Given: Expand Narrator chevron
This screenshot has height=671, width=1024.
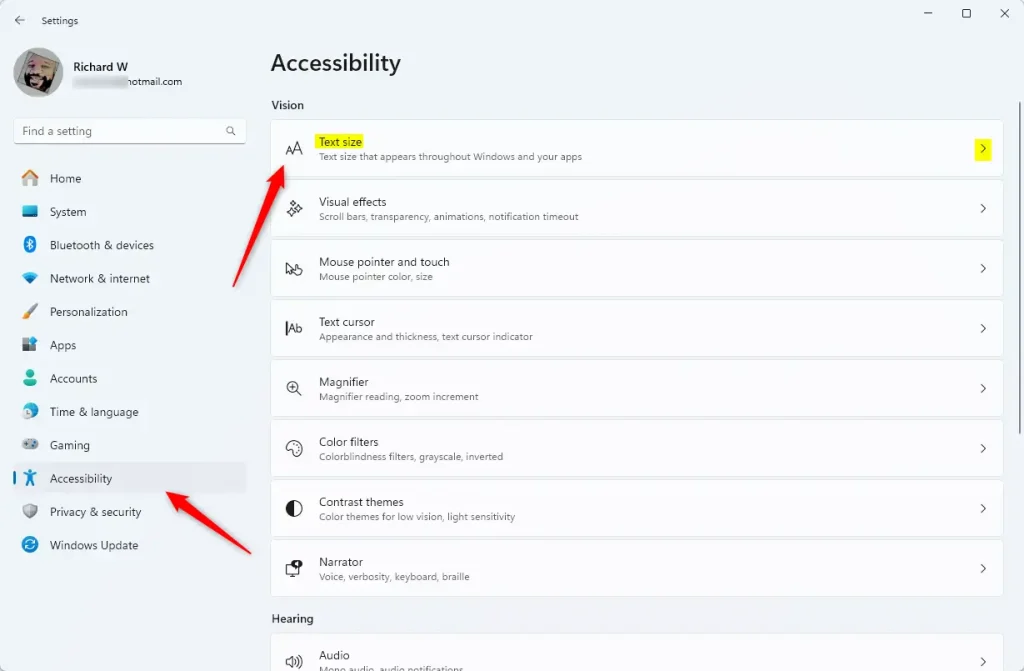Looking at the screenshot, I should pyautogui.click(x=983, y=568).
